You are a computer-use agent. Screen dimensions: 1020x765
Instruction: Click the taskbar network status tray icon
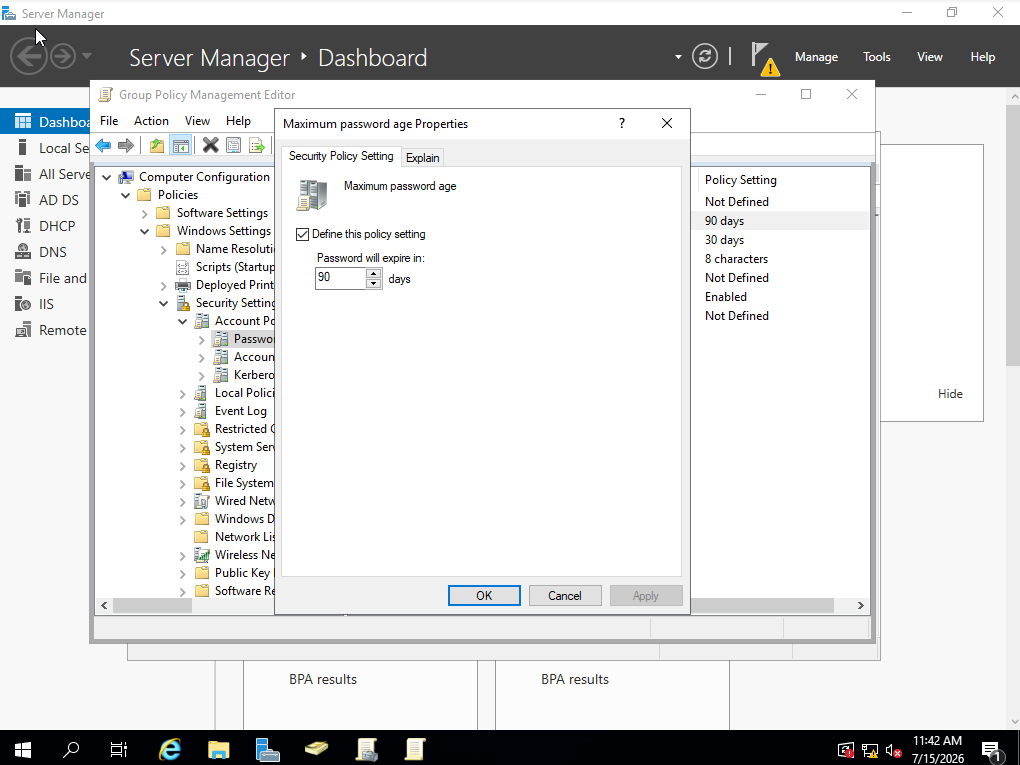point(870,751)
